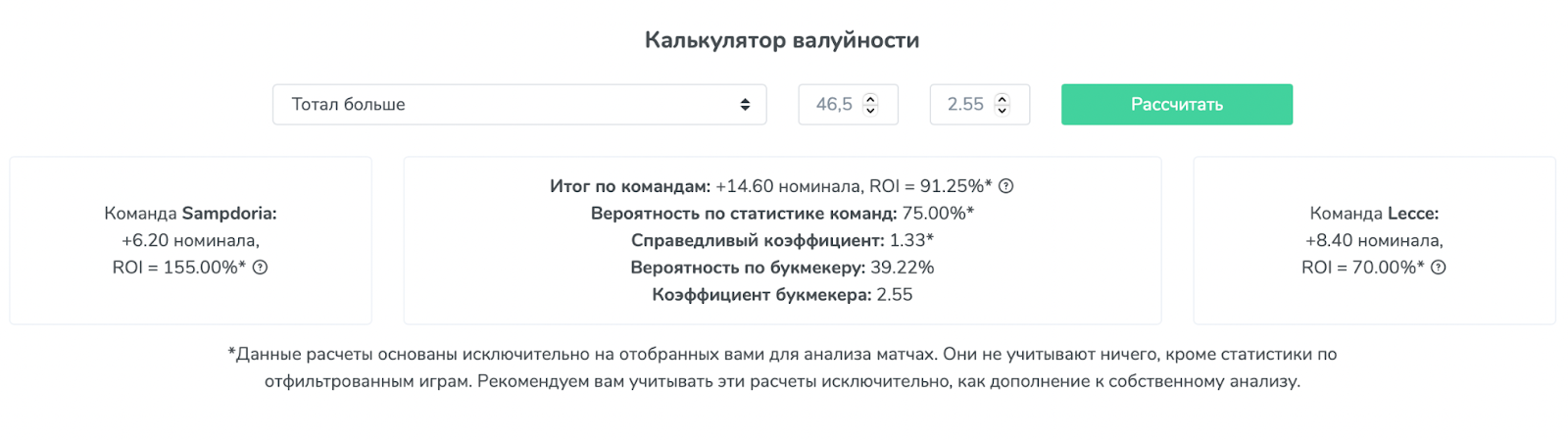Increase the 46,5 value with up arrow
Screen dimensions: 1568x440
[x=870, y=99]
